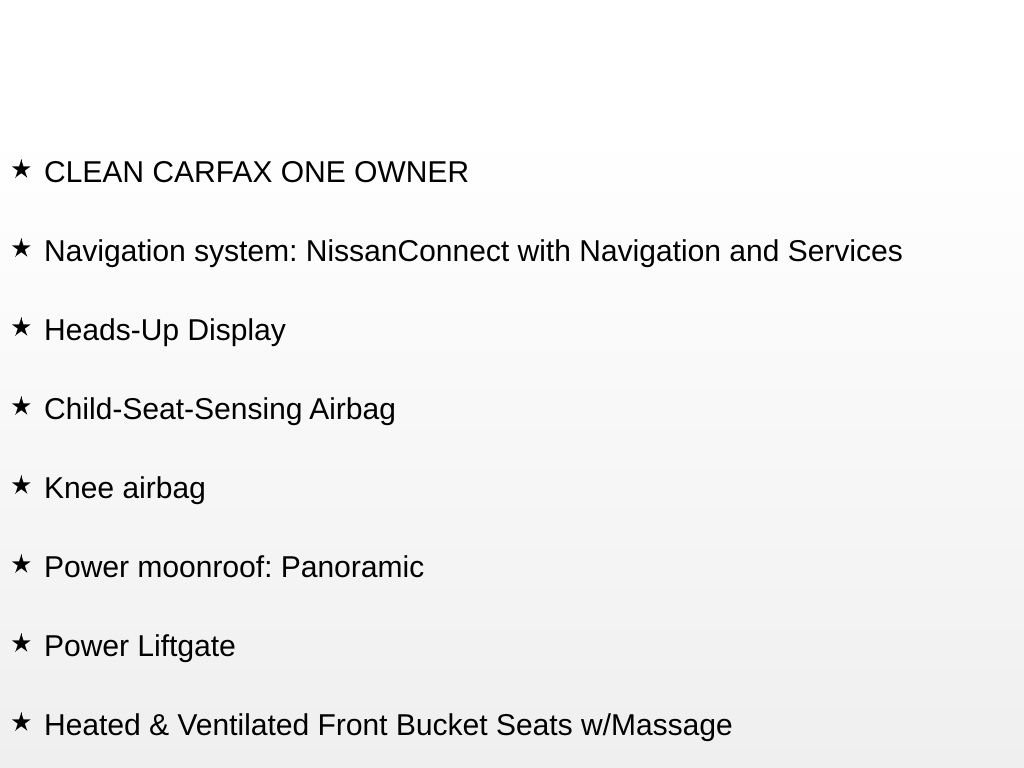Click the word OWNER in first line
The width and height of the screenshot is (1024, 768).
411,172
